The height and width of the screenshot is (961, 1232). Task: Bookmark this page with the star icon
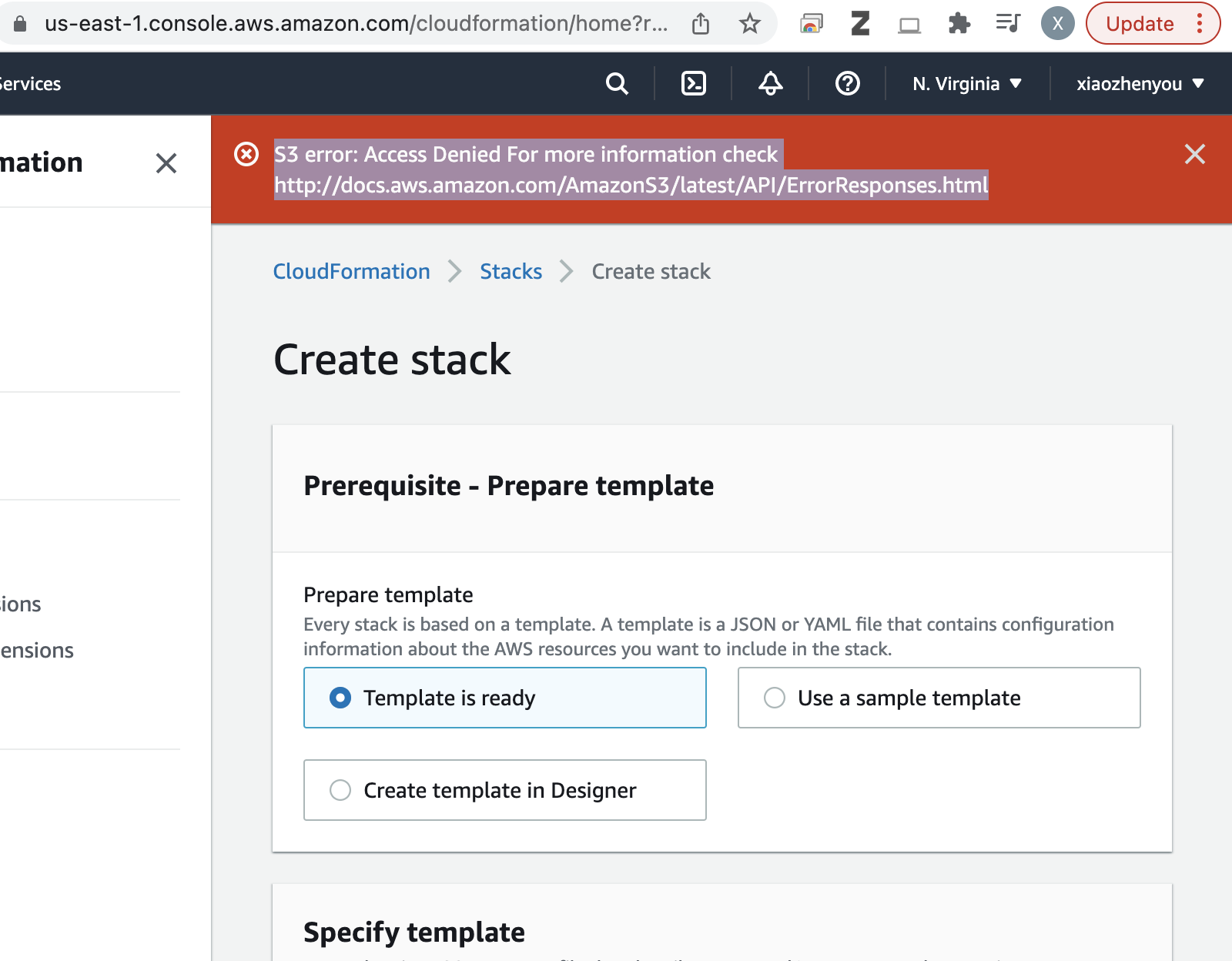(x=749, y=24)
